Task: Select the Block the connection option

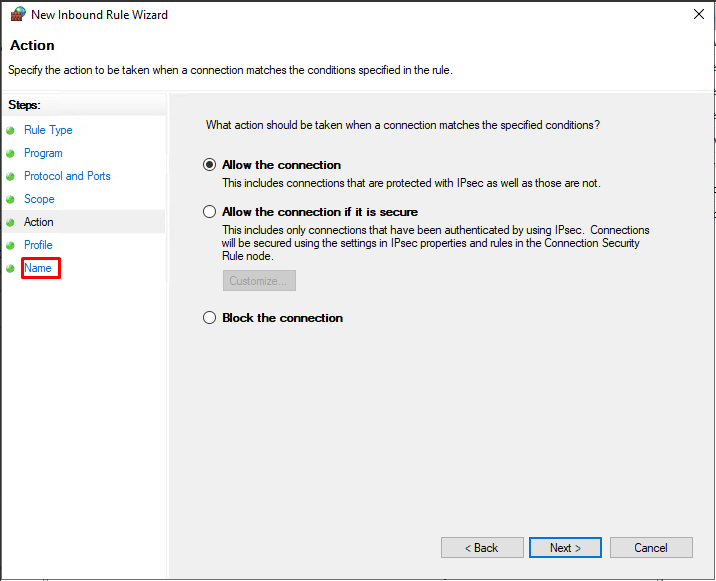Action: click(209, 318)
